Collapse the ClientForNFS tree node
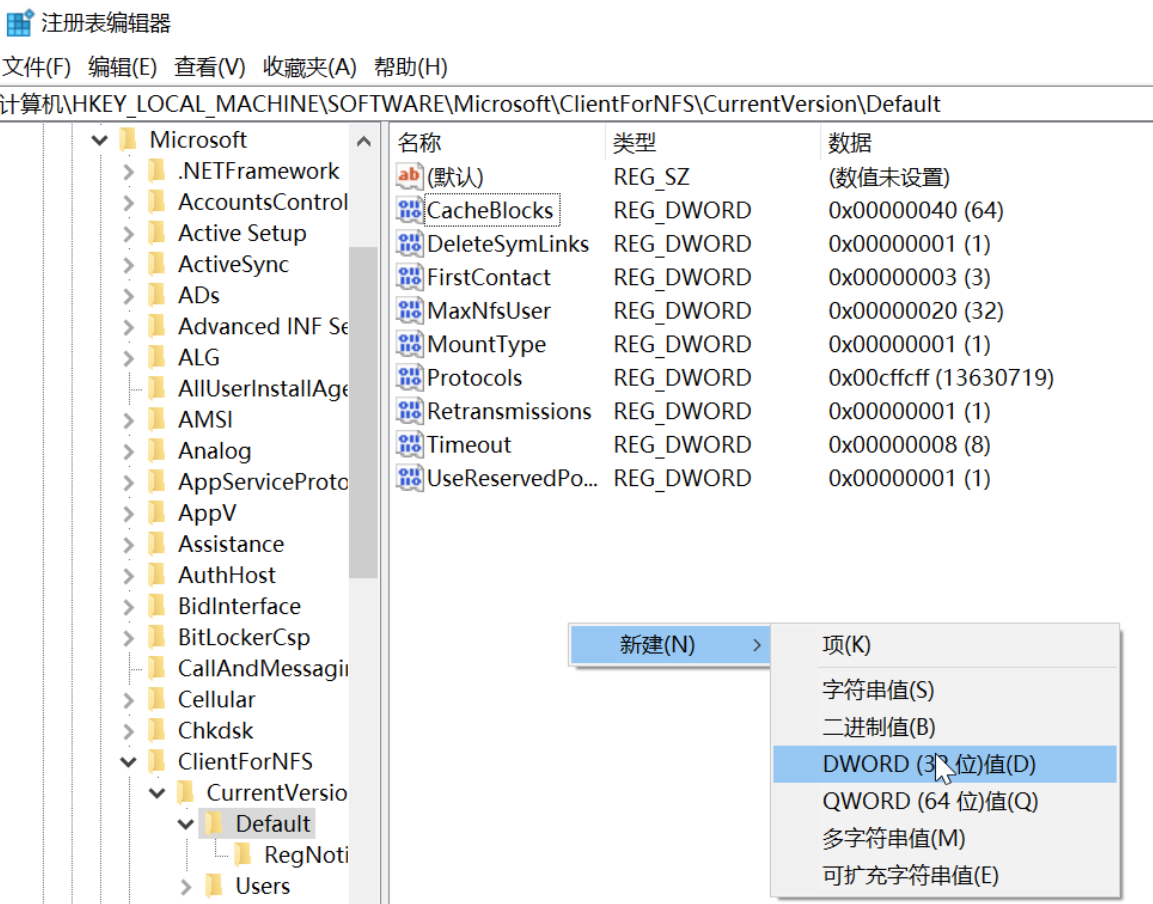Screen dimensions: 1153x904 point(128,762)
